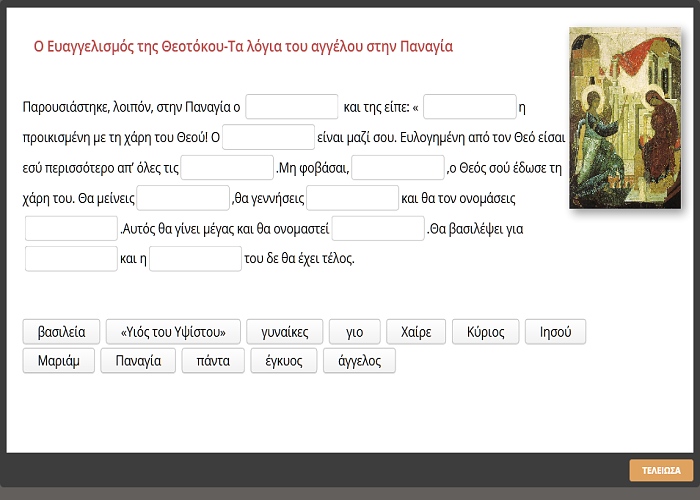Click the blank before 'του δε θα έχει τέλος'
This screenshot has height=500, width=700.
click(x=195, y=259)
